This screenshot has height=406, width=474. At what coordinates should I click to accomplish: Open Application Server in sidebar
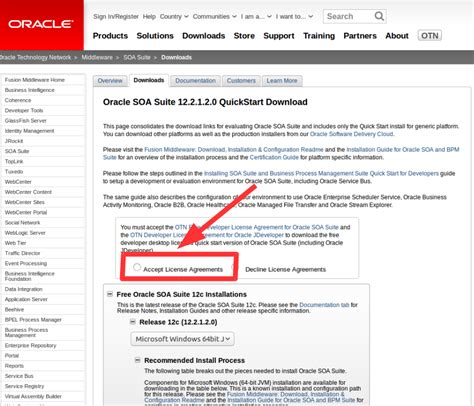(x=26, y=299)
